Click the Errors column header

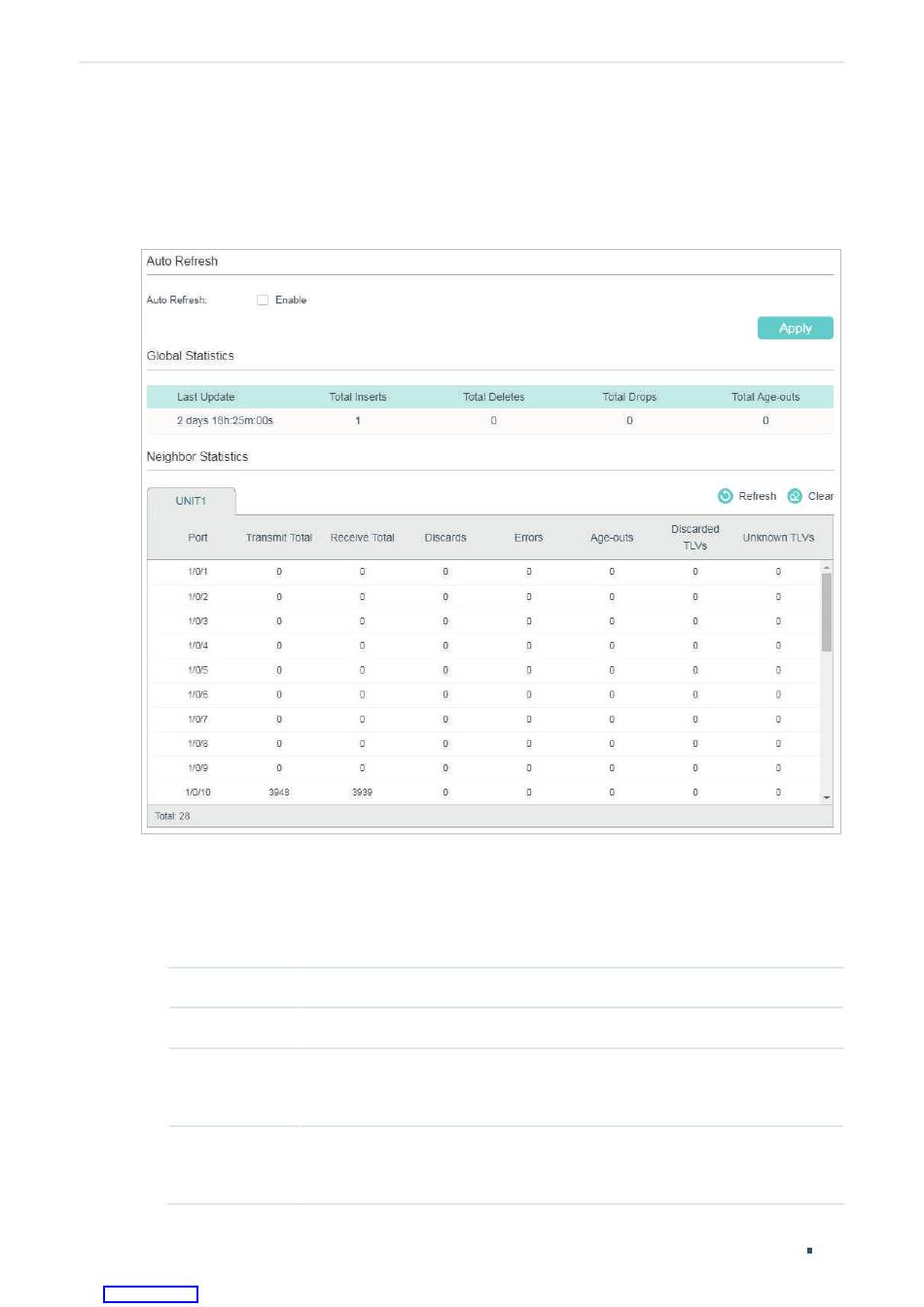529,538
